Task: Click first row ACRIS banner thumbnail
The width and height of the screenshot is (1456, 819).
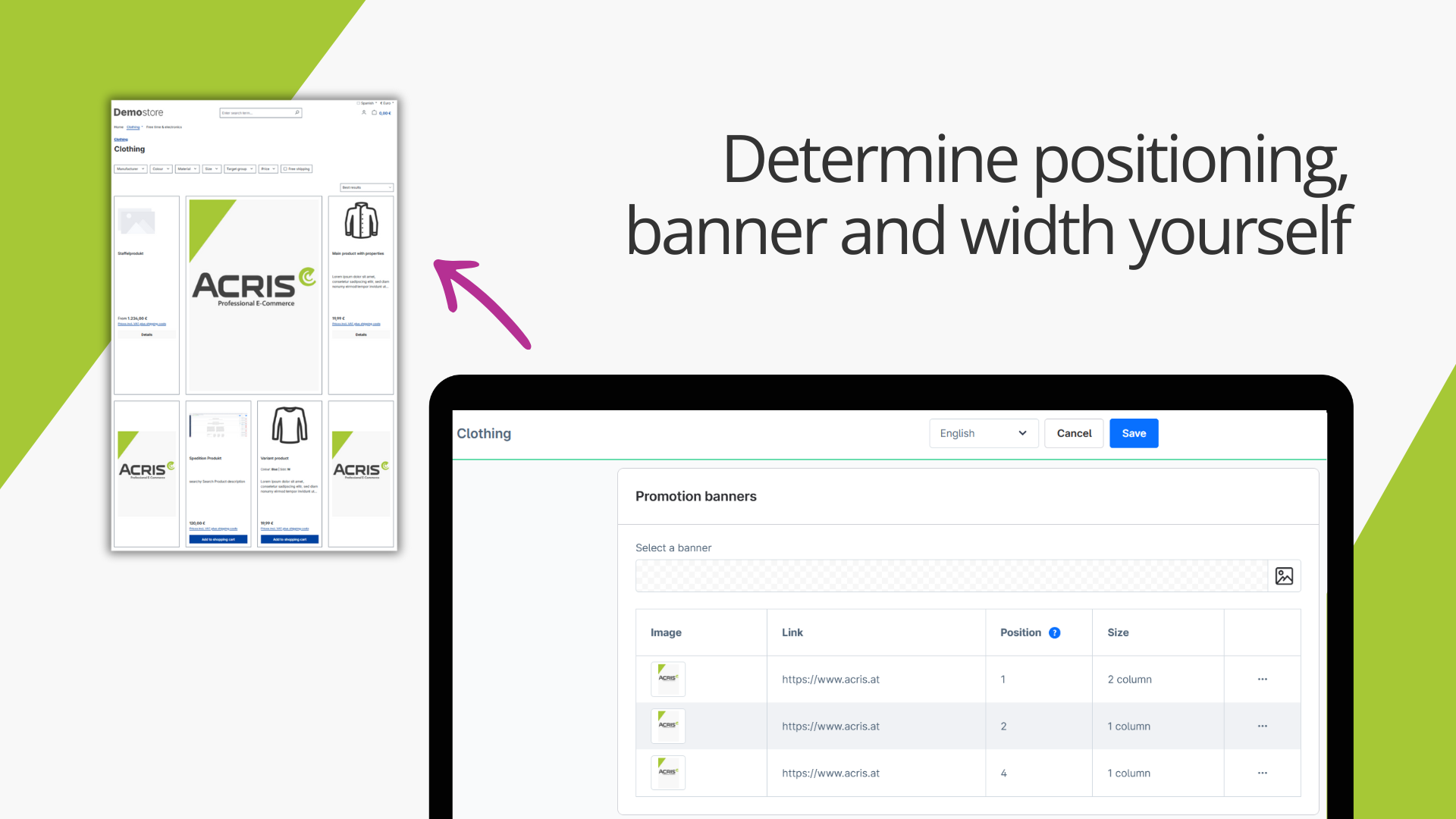Action: click(x=667, y=679)
